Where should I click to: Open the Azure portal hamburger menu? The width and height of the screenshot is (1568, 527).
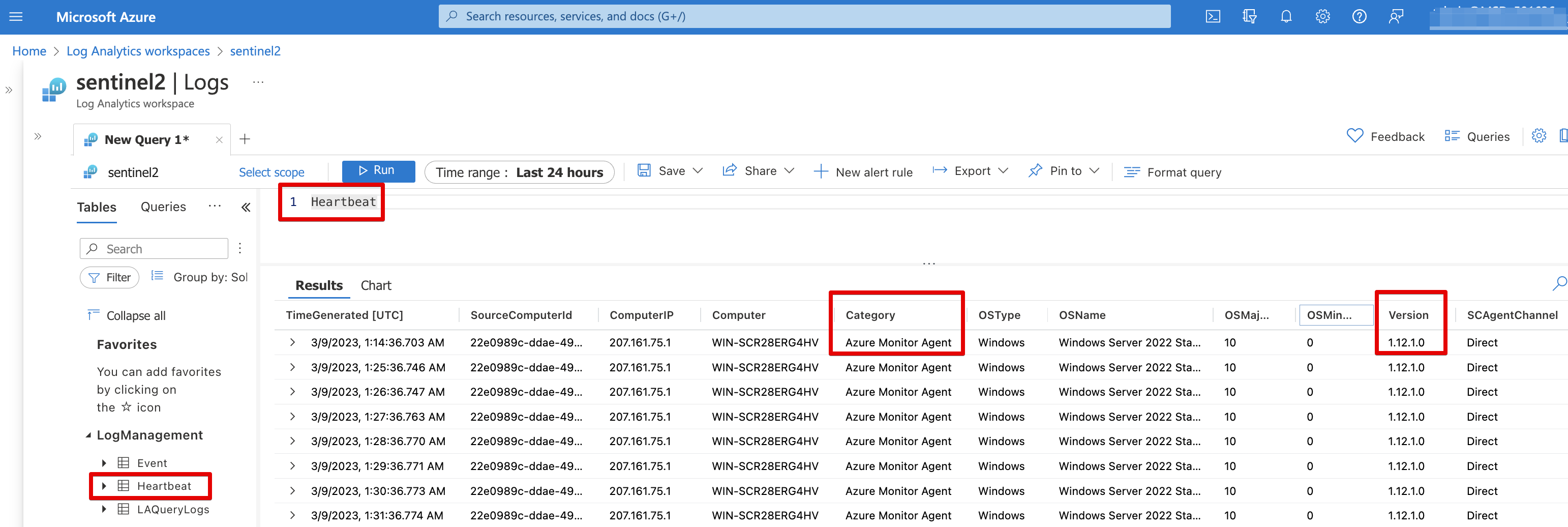pyautogui.click(x=16, y=16)
